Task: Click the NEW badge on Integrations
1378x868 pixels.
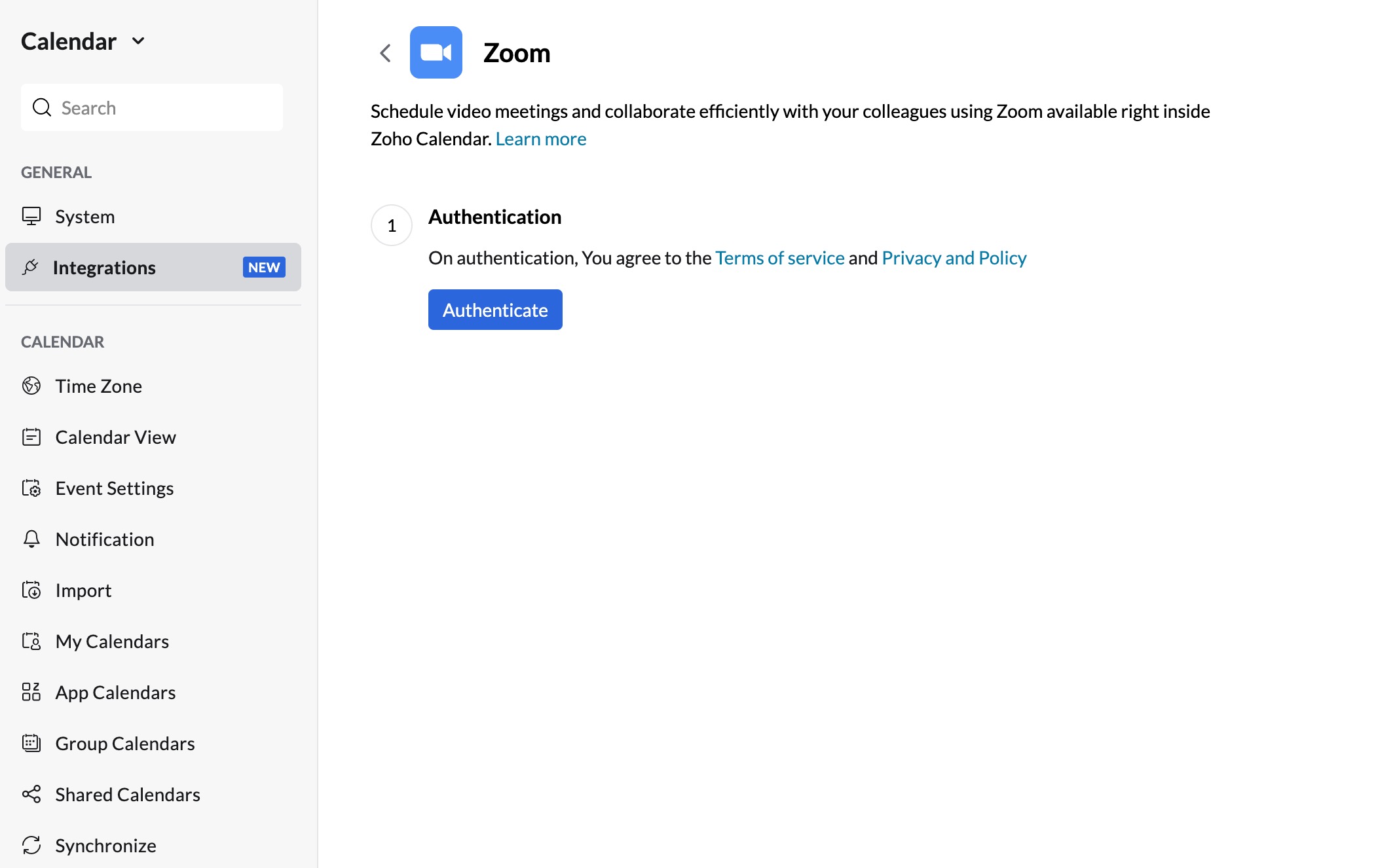Action: (x=264, y=267)
